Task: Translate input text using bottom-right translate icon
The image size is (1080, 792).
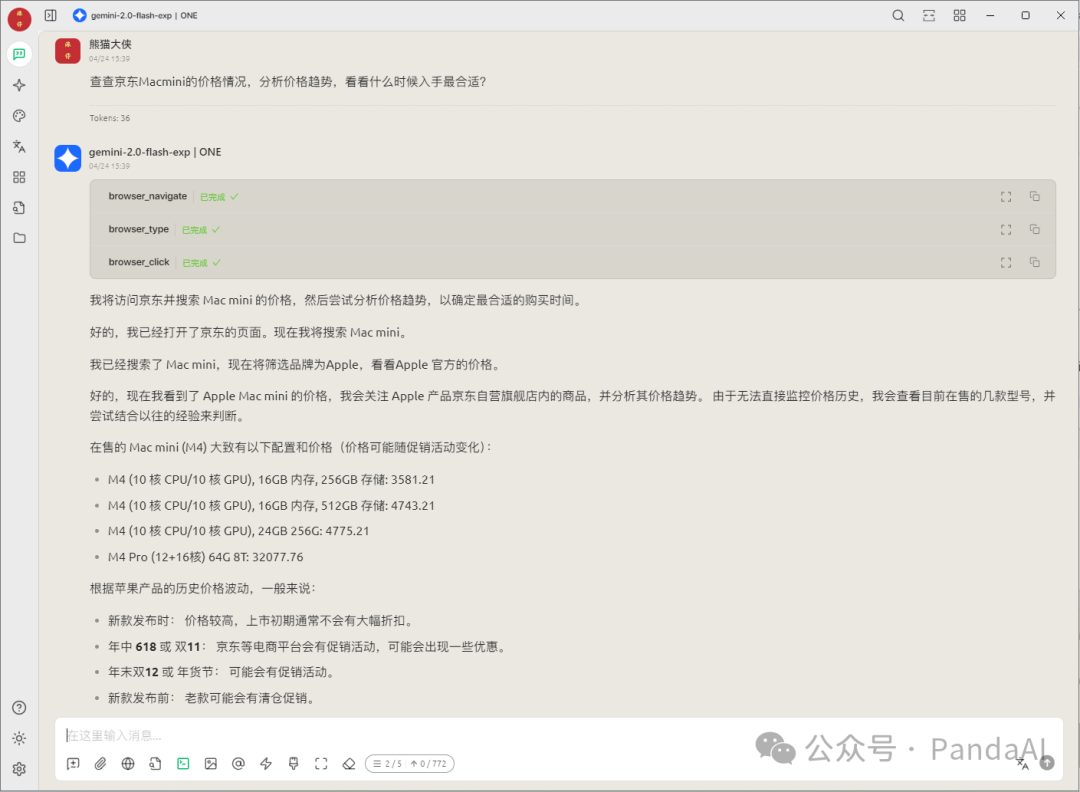Action: (x=1023, y=763)
